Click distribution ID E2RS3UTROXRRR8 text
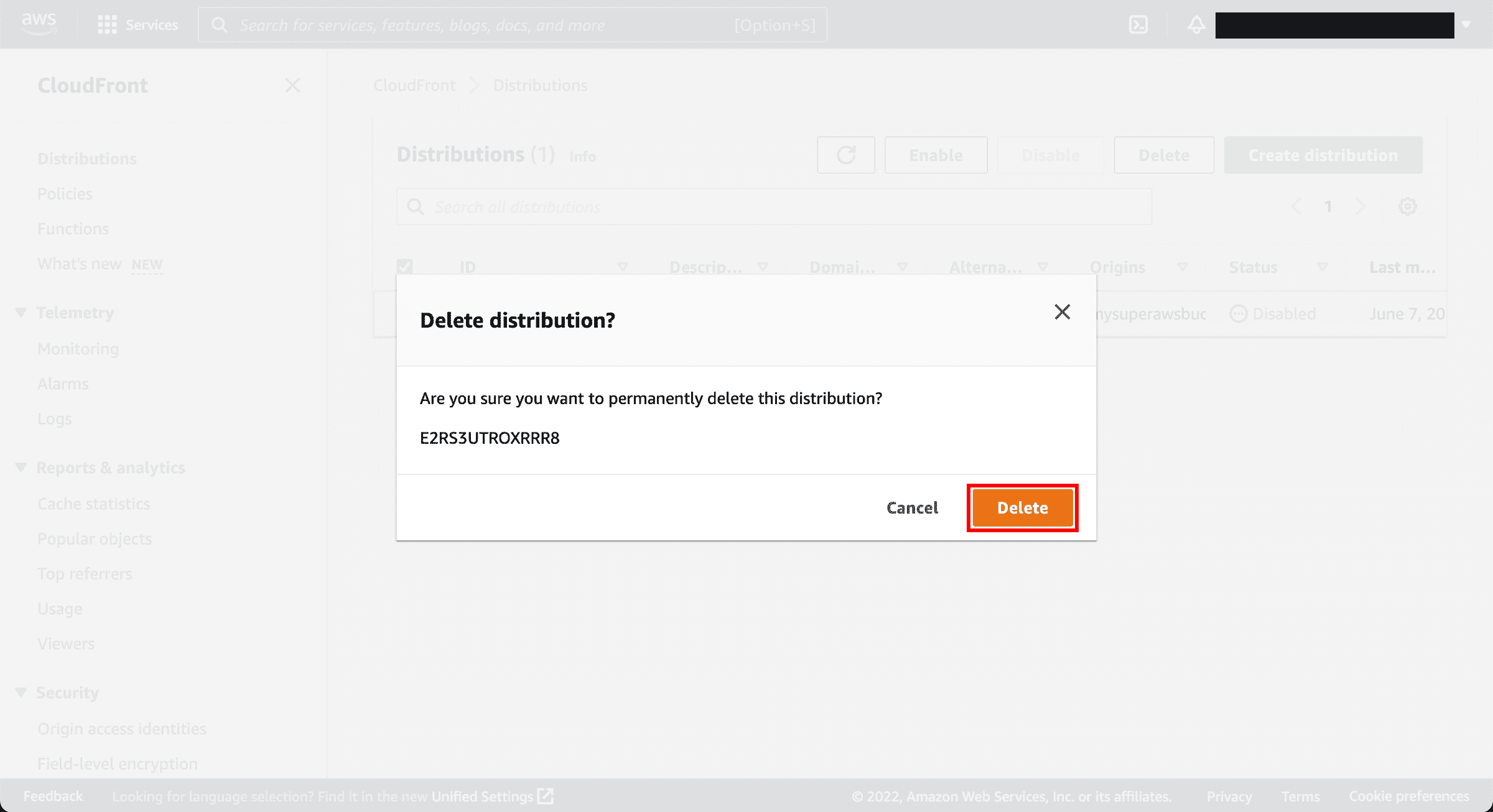The width and height of the screenshot is (1493, 812). [x=490, y=438]
